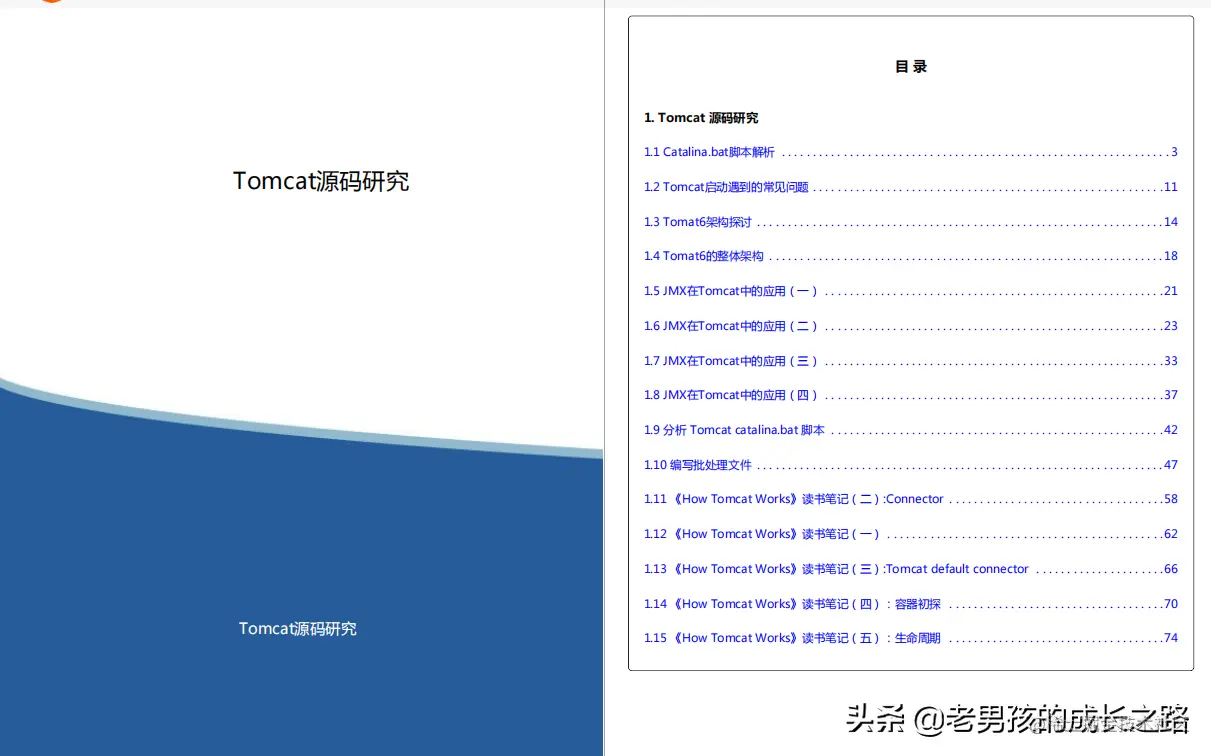Click page number 62 of entry 1.12
Viewport: 1211px width, 756px height.
(x=1171, y=534)
